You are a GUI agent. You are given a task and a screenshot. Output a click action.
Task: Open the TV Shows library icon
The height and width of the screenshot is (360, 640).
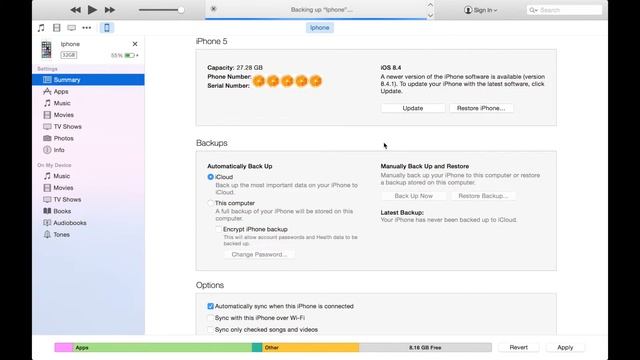coord(71,28)
